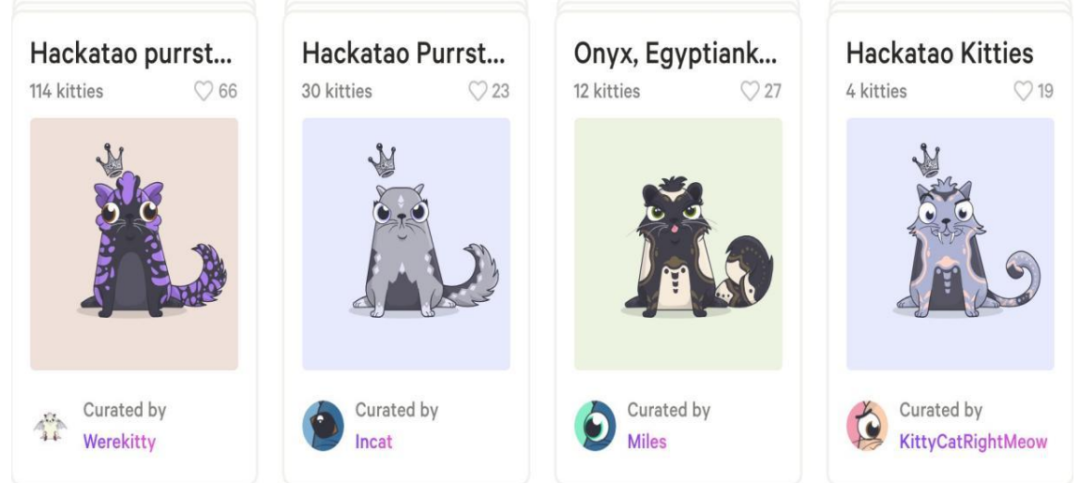Open the purple spotted crowned kitty image
The image size is (1080, 483).
pyautogui.click(x=134, y=244)
